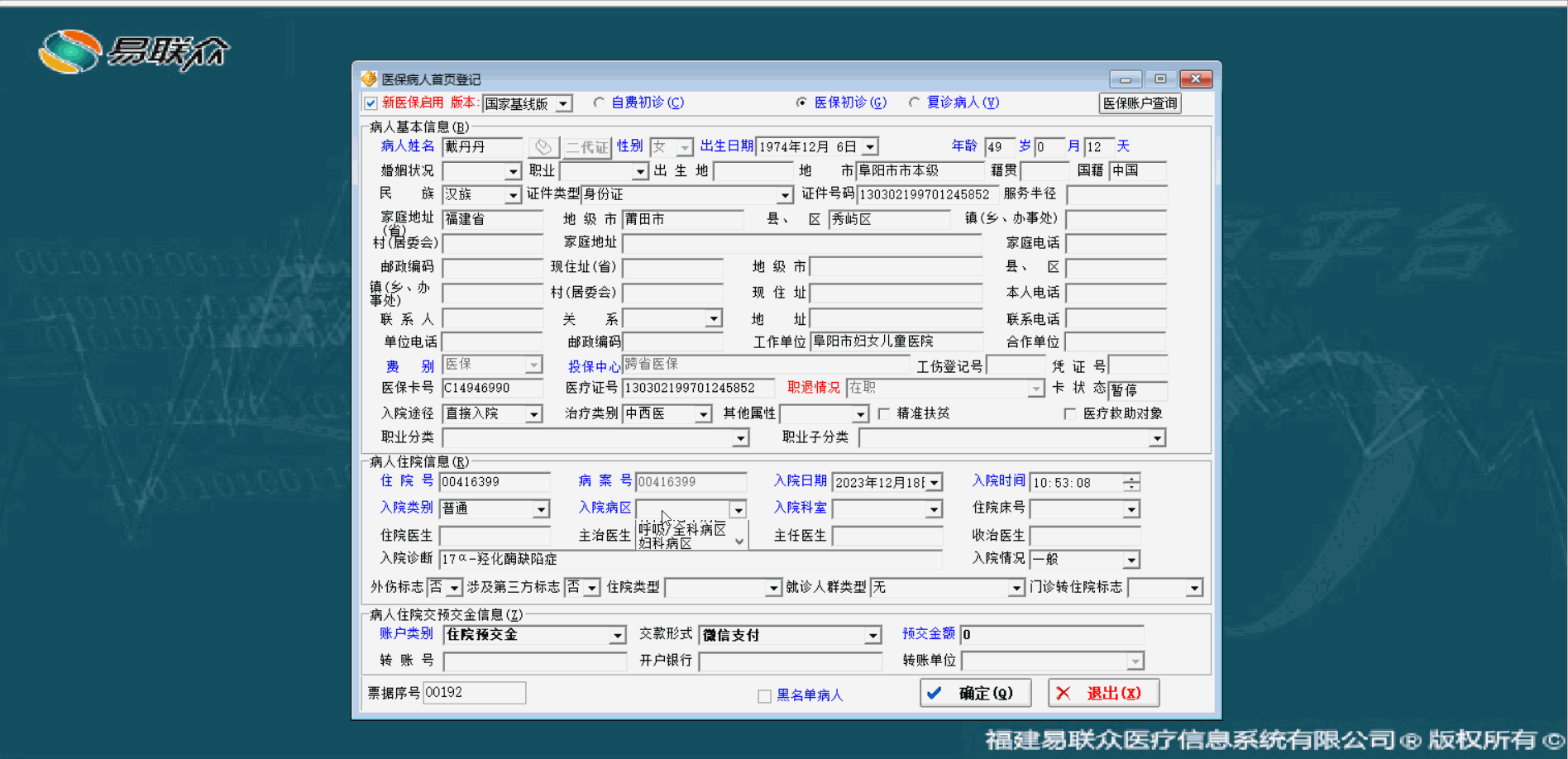Expand the 关系 dropdown
Screen dimensions: 1568x759
[714, 318]
